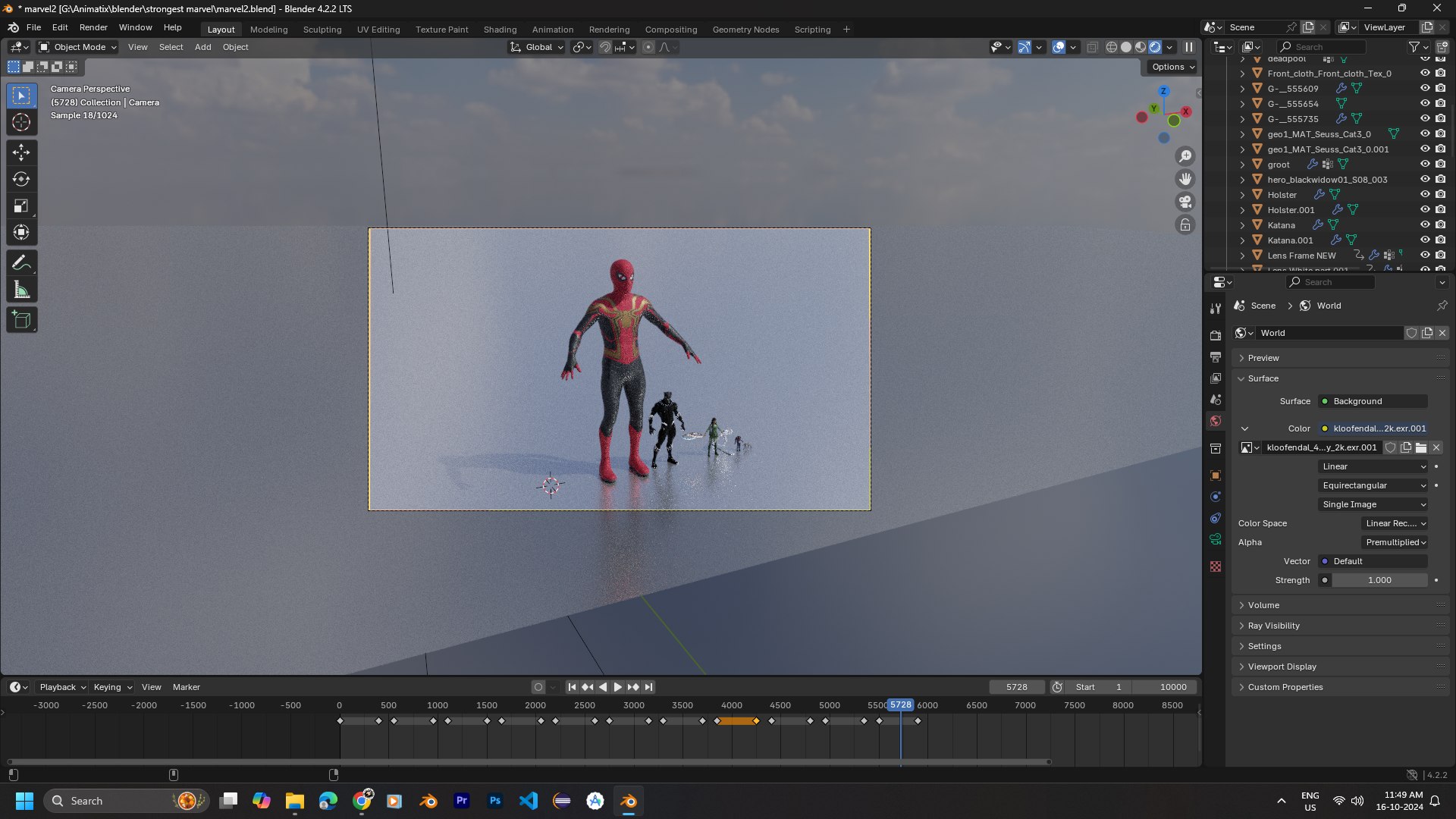Screen dimensions: 1456x819
Task: Open World properties tab icon
Action: click(x=1216, y=421)
